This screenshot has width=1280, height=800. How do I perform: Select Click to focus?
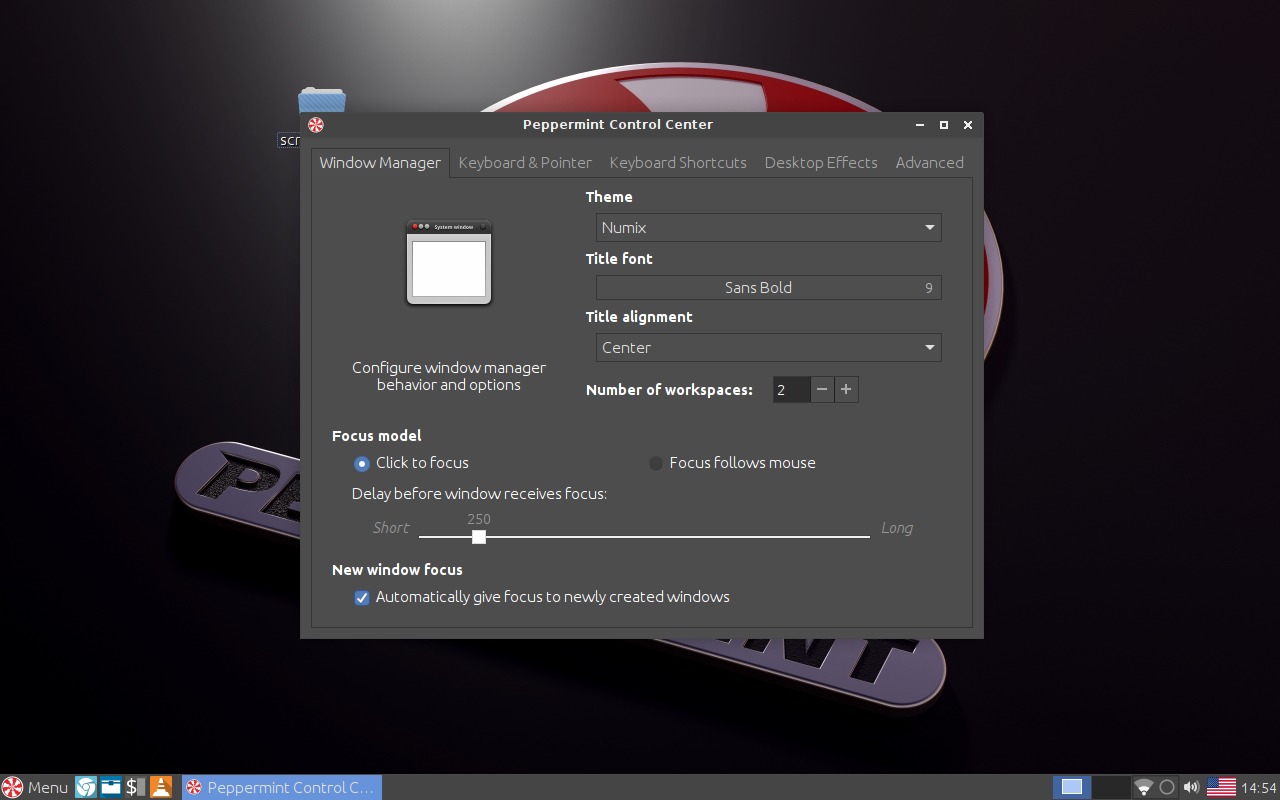tap(362, 463)
